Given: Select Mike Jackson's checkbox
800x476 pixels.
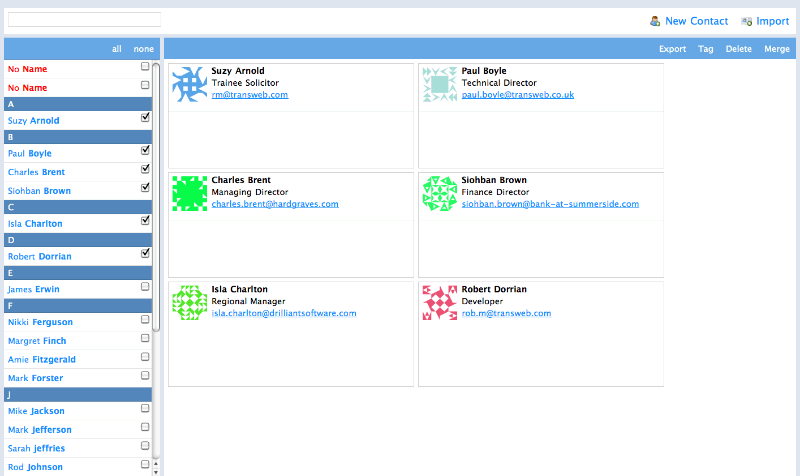Looking at the screenshot, I should tap(145, 408).
